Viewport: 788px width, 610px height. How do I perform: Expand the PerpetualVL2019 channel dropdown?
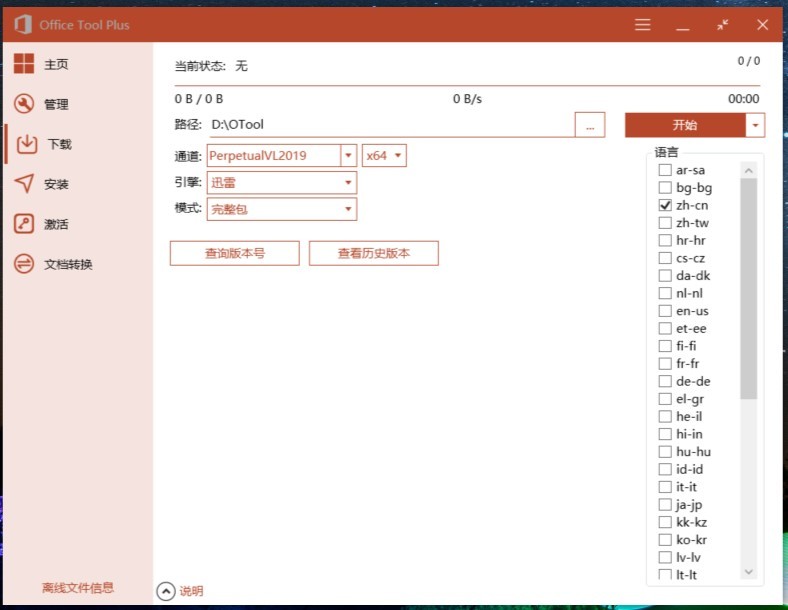click(x=348, y=155)
